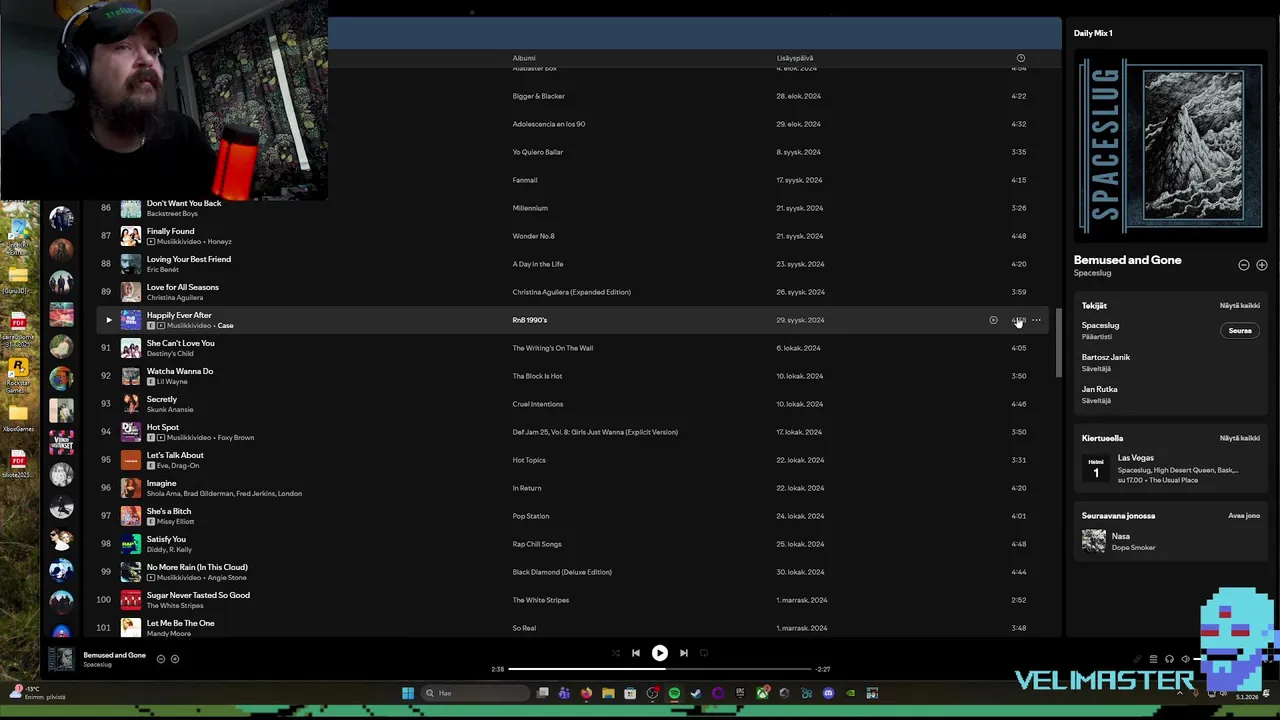Screen dimensions: 1280x720
Task: Open Spotify from the taskbar
Action: pos(675,693)
